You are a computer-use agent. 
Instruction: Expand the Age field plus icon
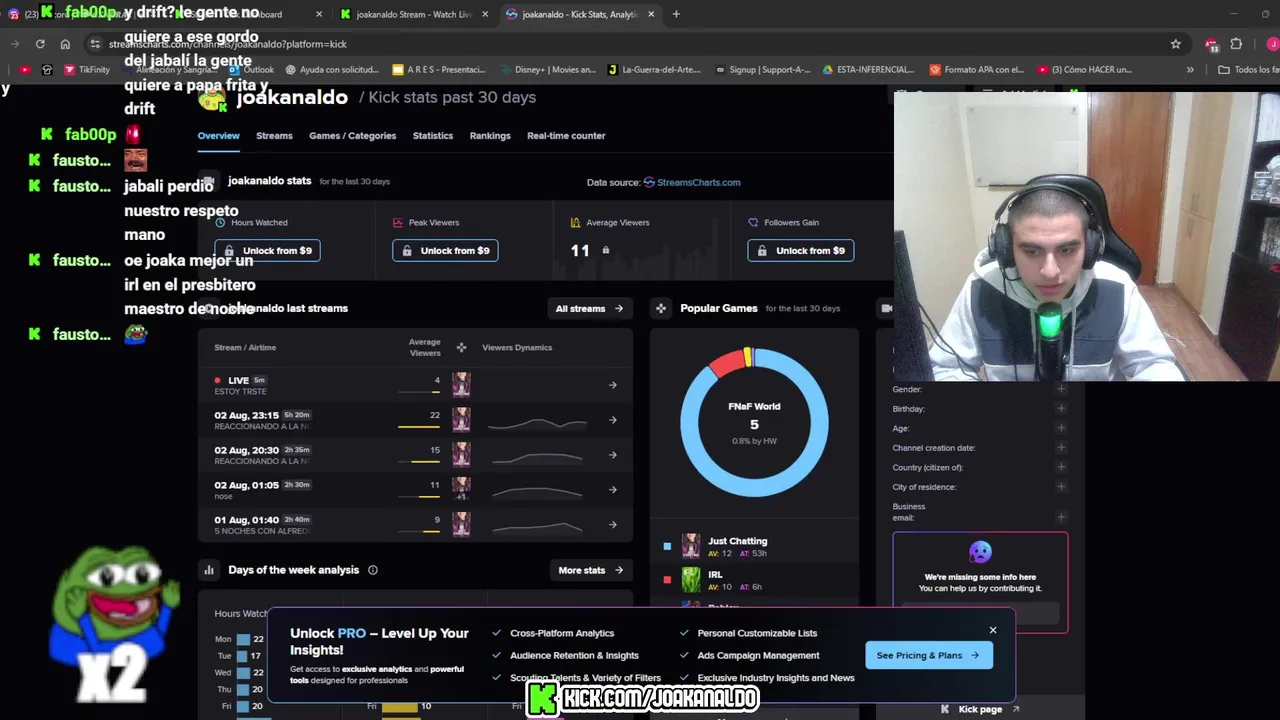(1061, 428)
